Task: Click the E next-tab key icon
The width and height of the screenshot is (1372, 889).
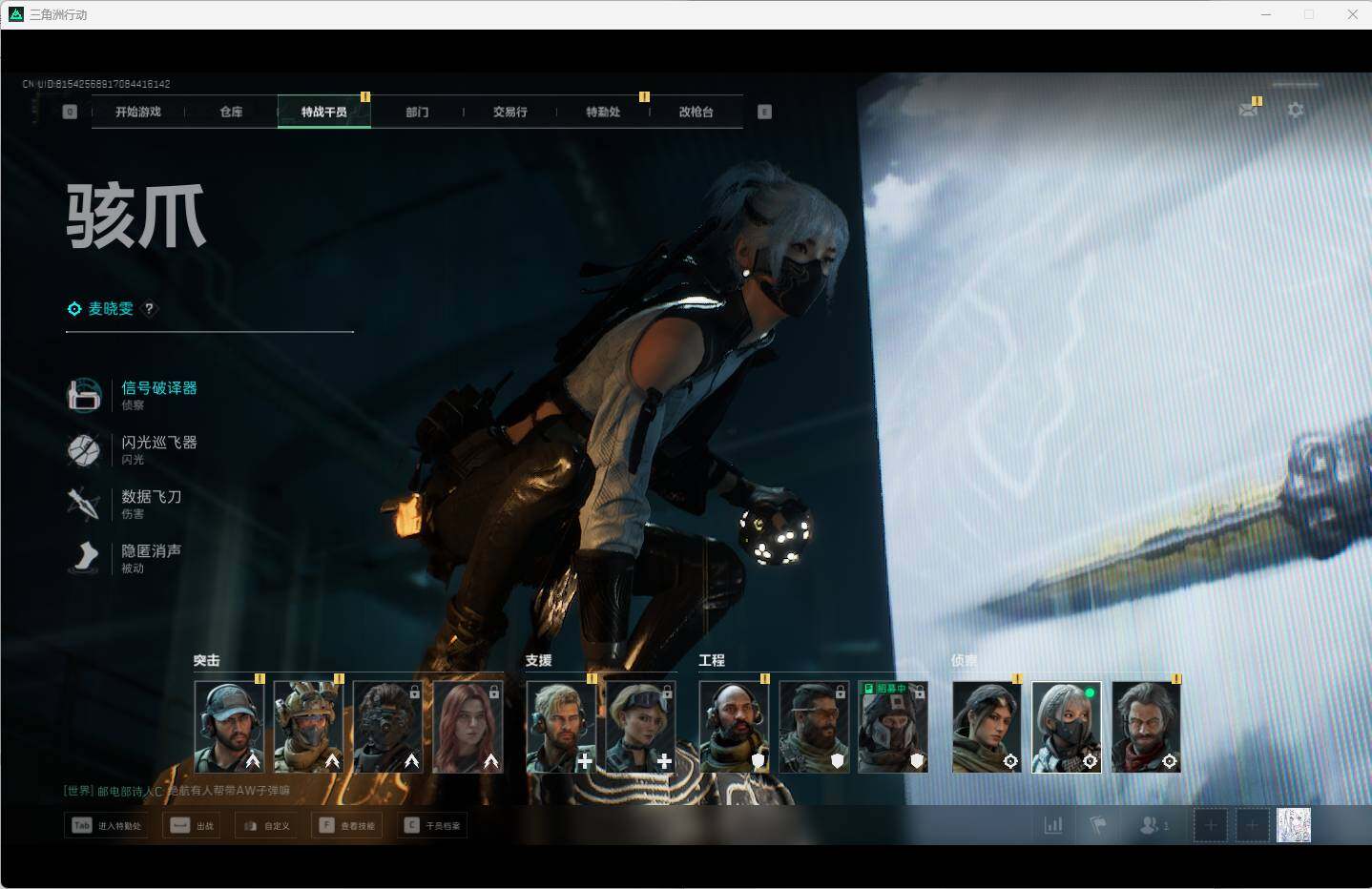Action: pyautogui.click(x=764, y=112)
